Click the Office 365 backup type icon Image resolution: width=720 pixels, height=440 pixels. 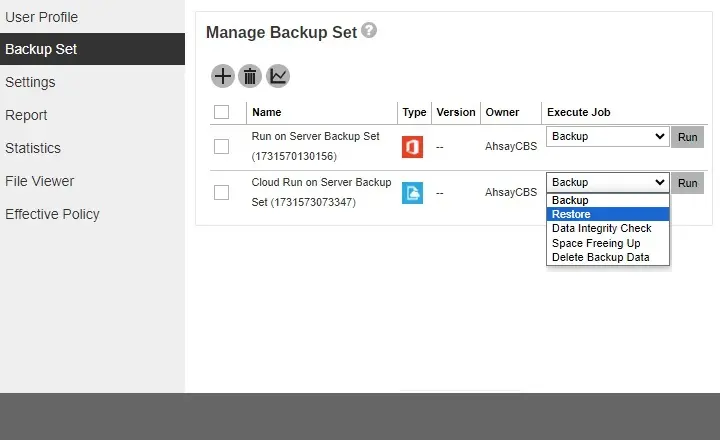tap(412, 147)
